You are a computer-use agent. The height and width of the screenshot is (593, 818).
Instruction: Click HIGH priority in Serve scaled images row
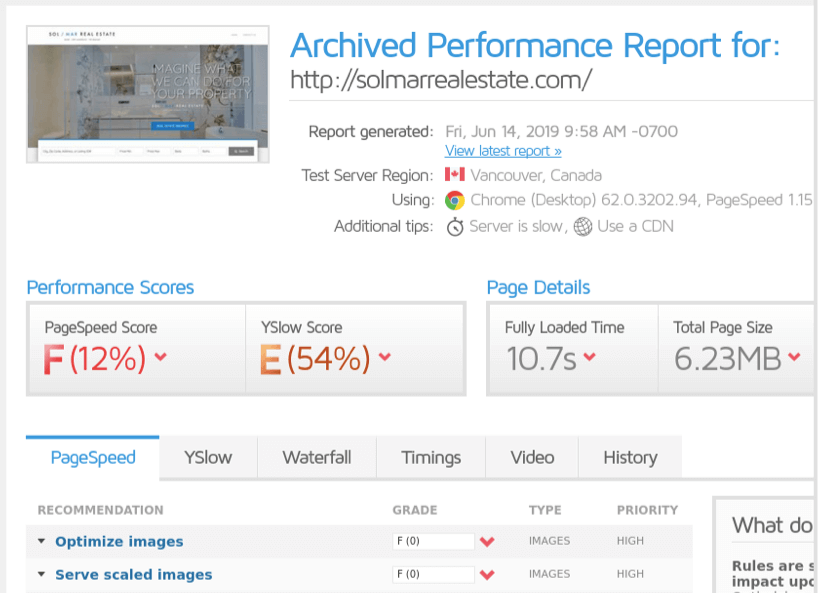click(630, 574)
